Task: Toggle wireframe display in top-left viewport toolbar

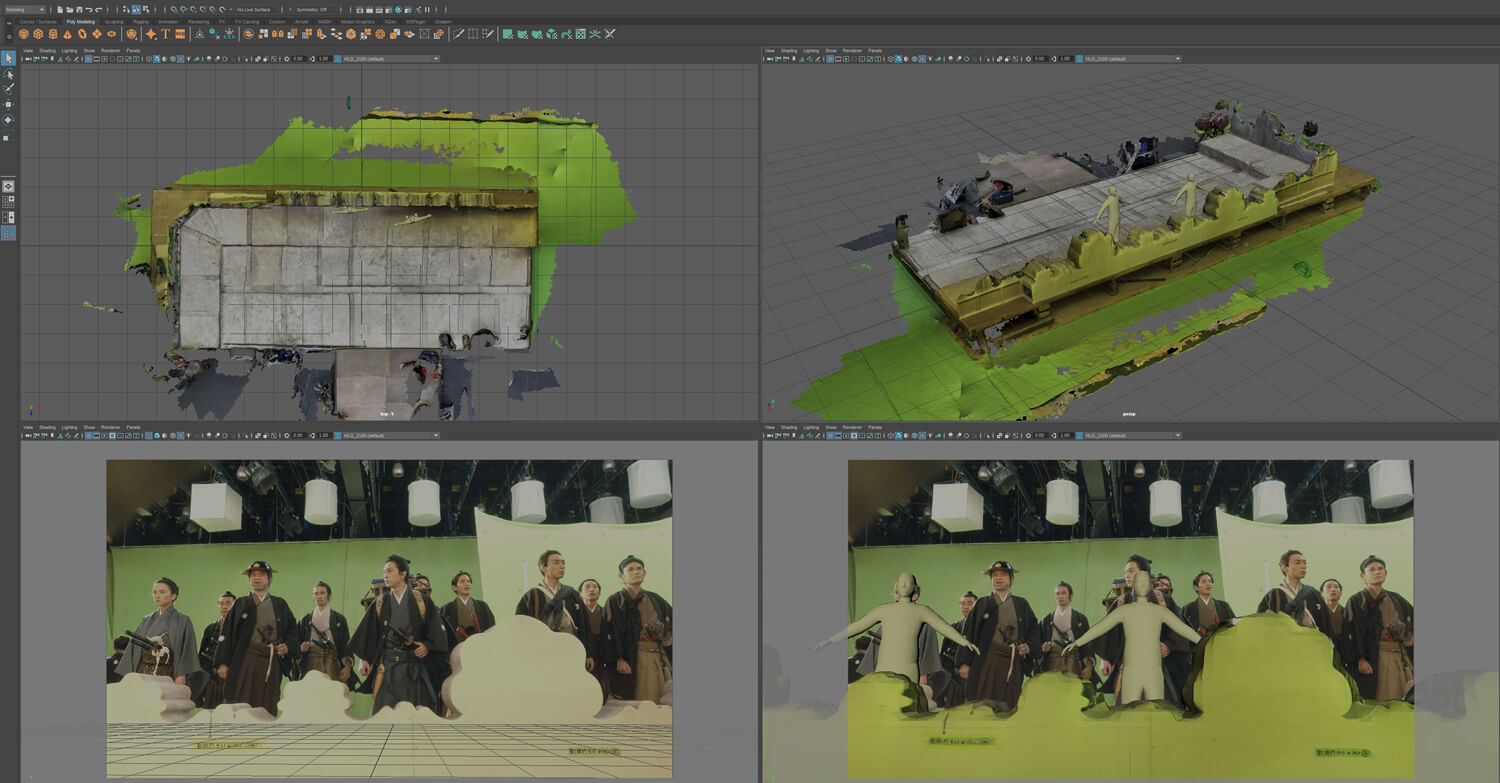Action: coord(149,59)
